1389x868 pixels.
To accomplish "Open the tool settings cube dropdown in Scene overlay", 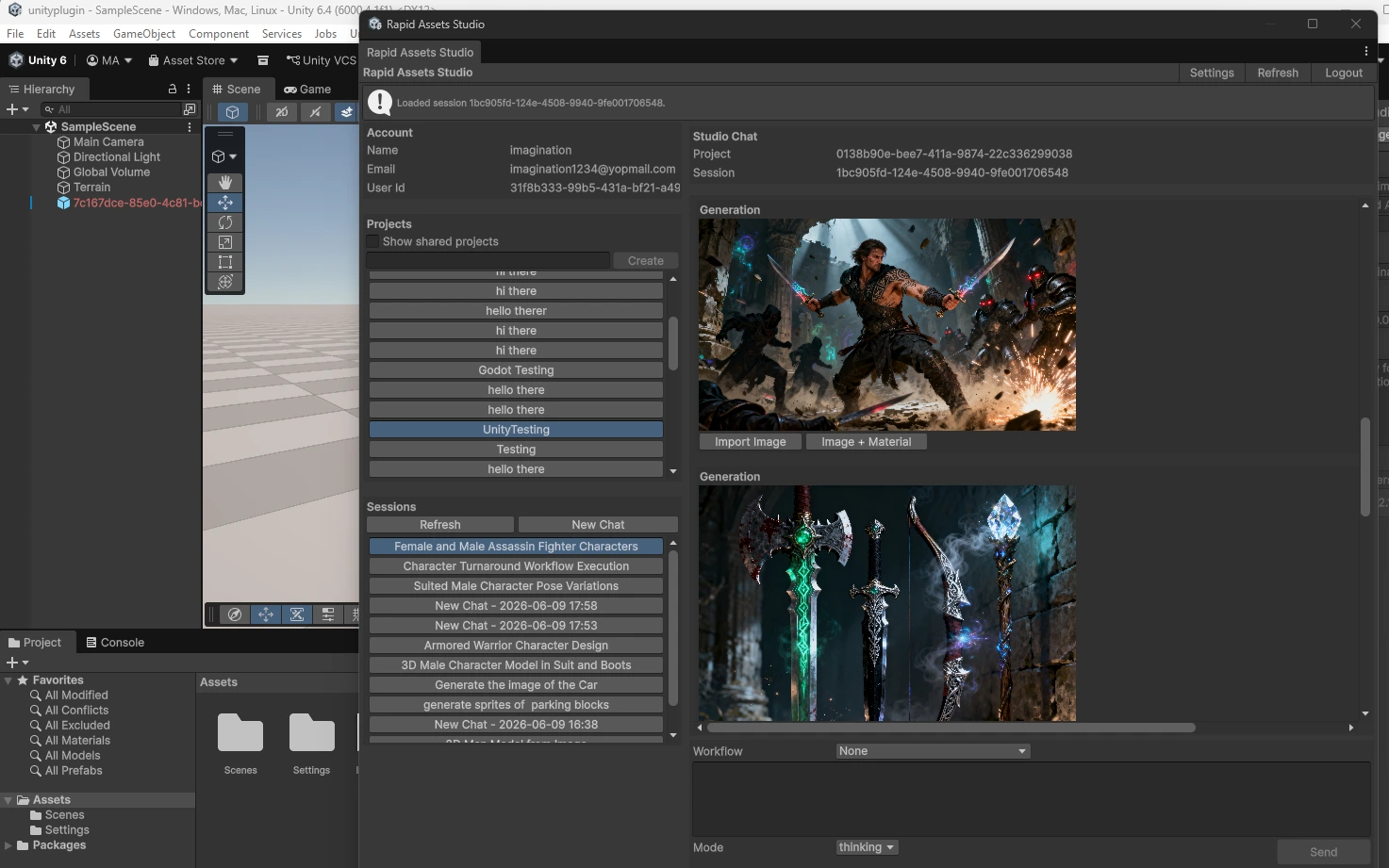I will point(224,156).
